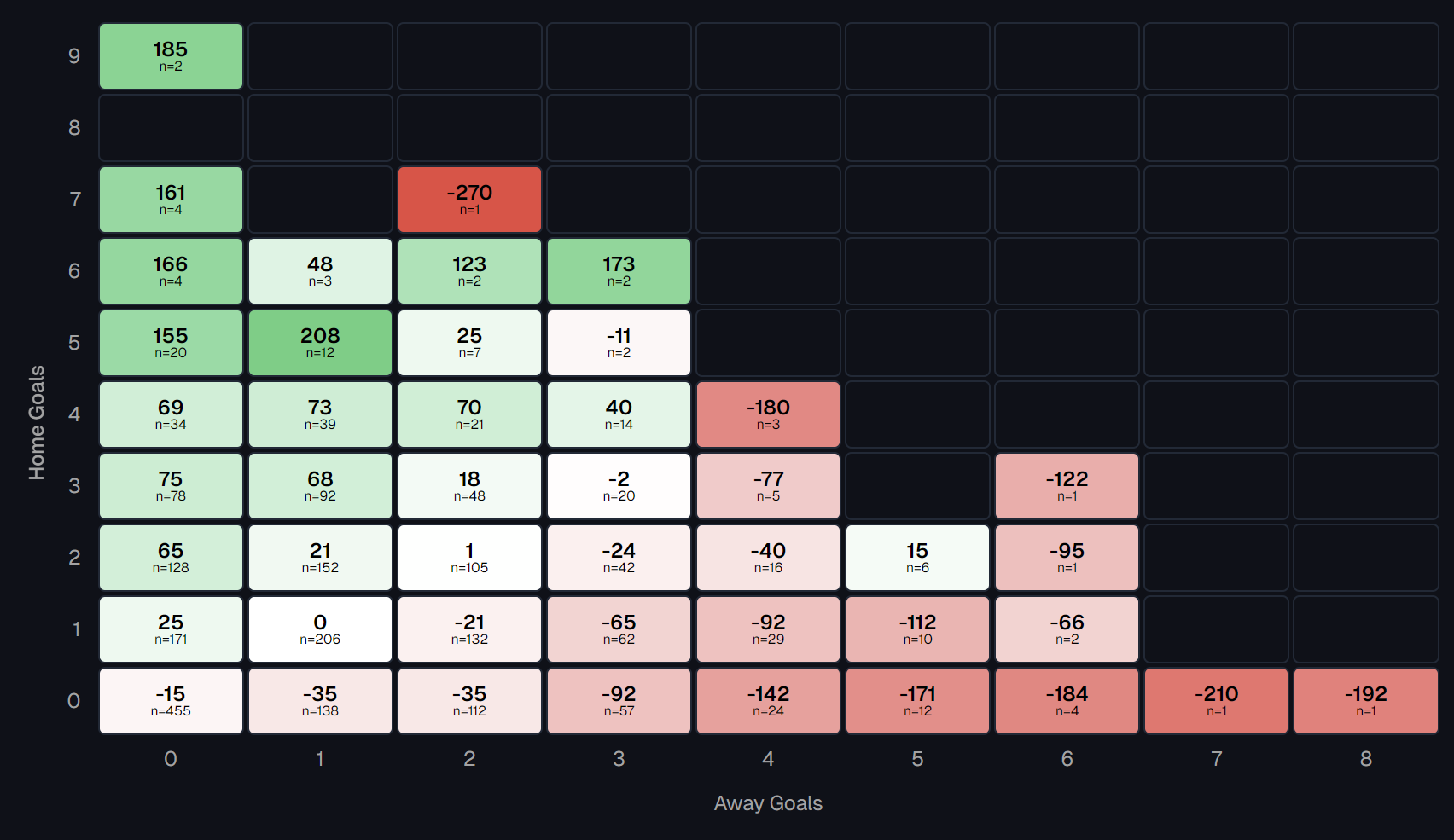Click the cell showing 48 with n=3
The height and width of the screenshot is (840, 1454).
pyautogui.click(x=320, y=271)
